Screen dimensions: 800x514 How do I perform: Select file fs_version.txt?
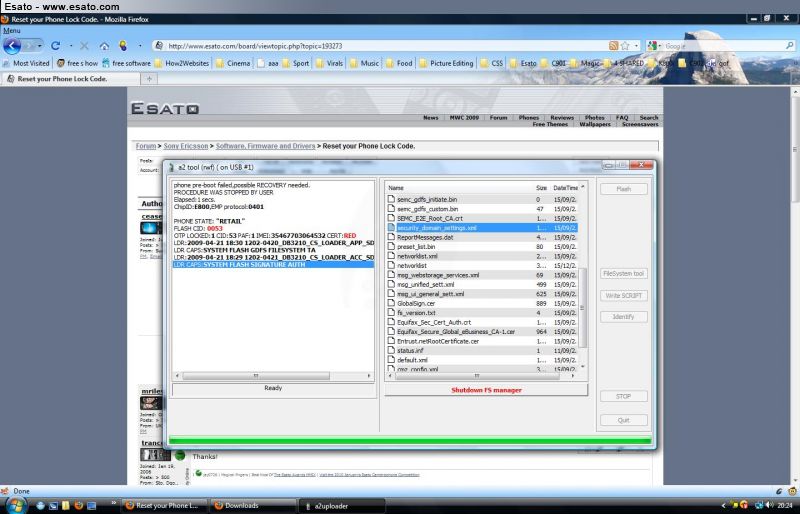click(x=482, y=313)
